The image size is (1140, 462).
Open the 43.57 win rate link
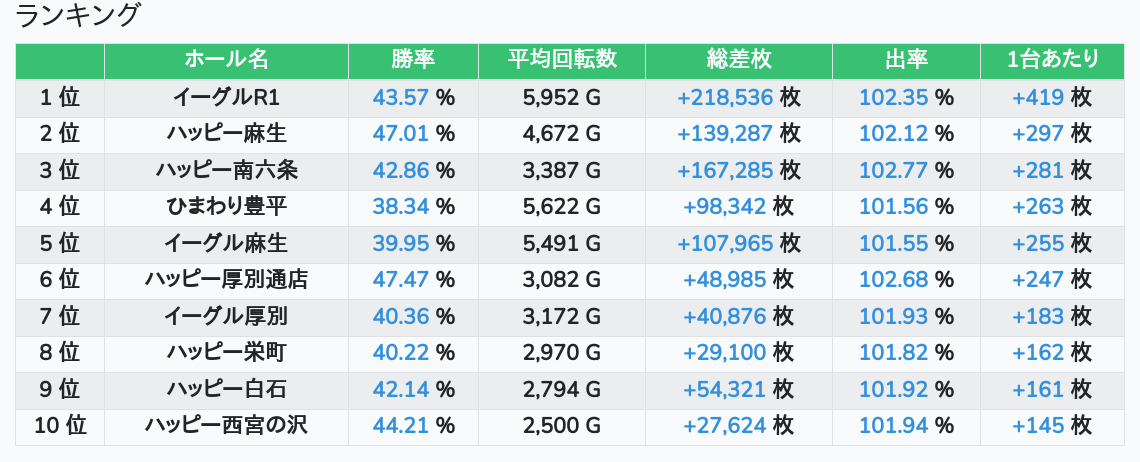click(401, 97)
